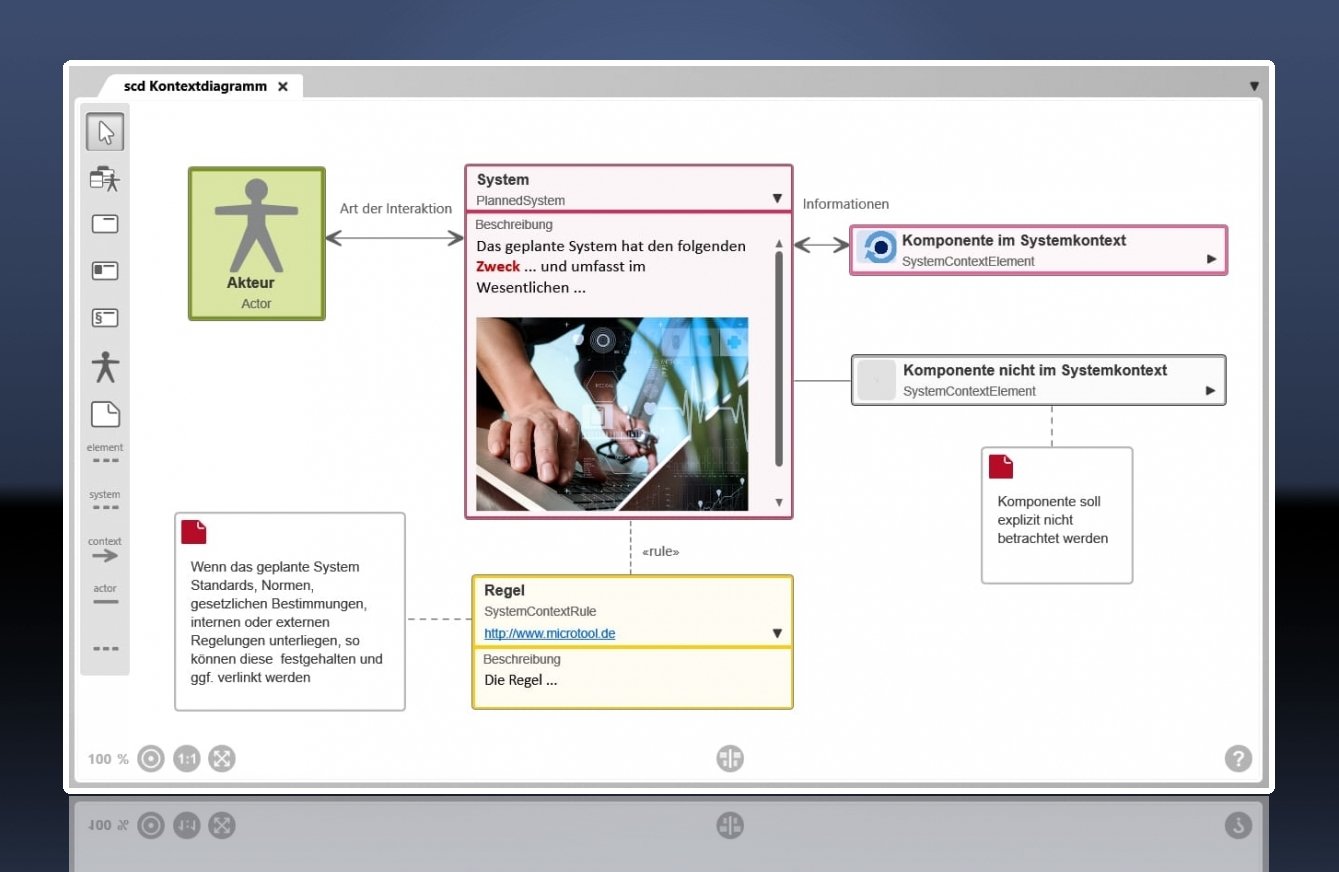This screenshot has width=1339, height=872.
Task: Fit diagram to window with expand-arrows icon
Action: pyautogui.click(x=222, y=759)
